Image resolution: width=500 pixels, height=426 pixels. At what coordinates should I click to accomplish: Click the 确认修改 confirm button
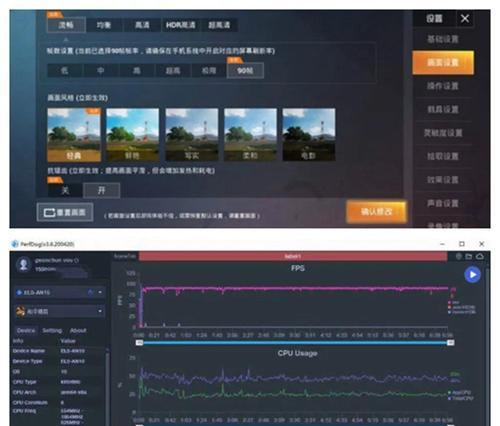pos(377,212)
